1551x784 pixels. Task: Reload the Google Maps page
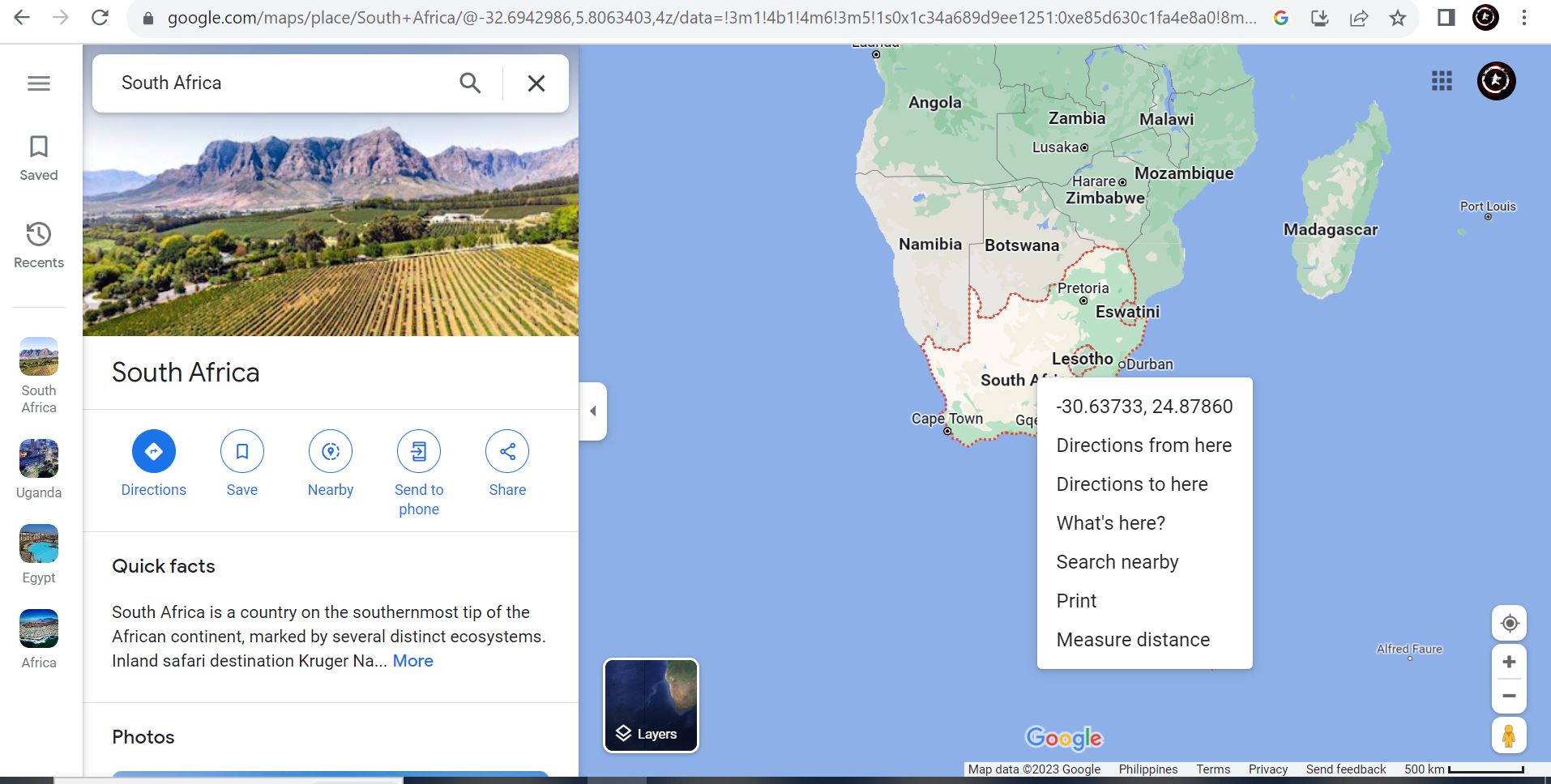[100, 17]
